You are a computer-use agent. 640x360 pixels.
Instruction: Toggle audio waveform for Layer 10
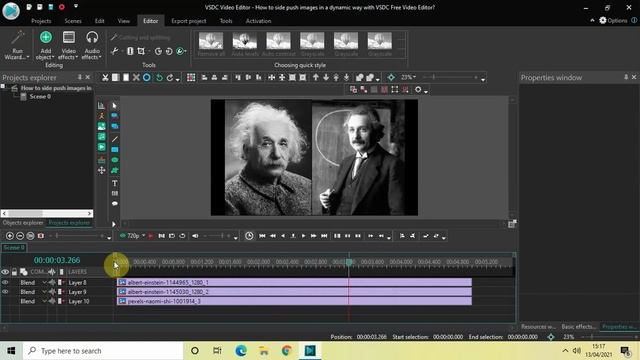click(52, 301)
